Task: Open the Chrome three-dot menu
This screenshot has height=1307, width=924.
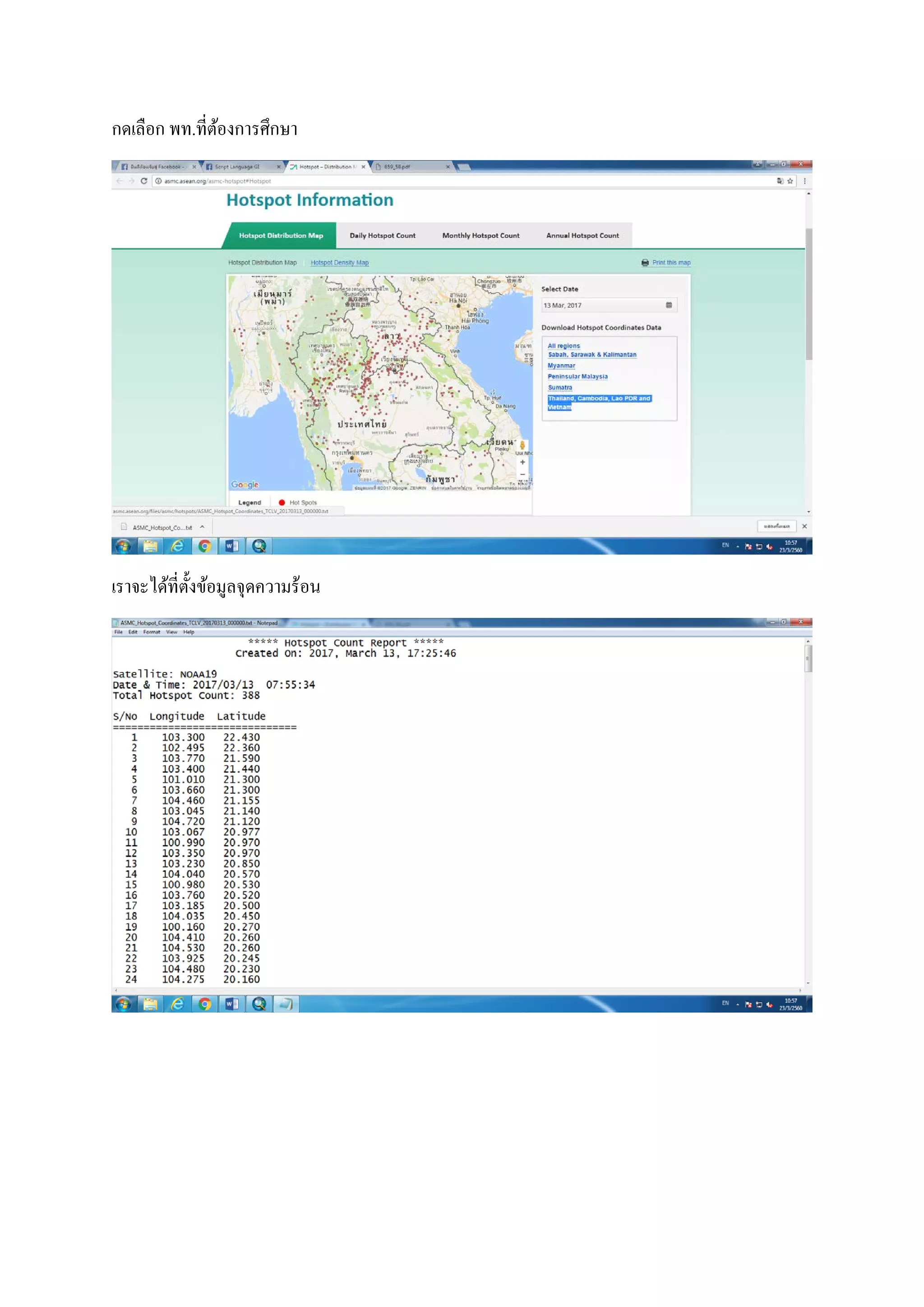Action: tap(804, 181)
